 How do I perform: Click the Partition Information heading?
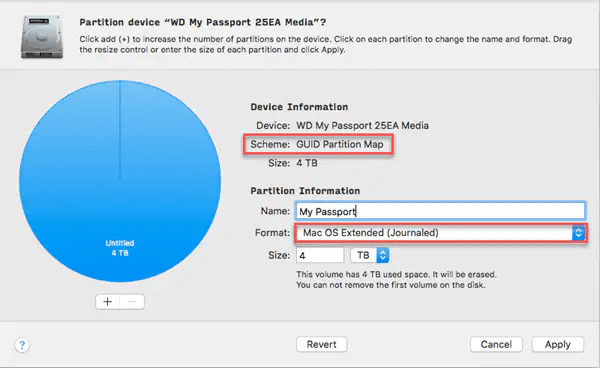(305, 191)
